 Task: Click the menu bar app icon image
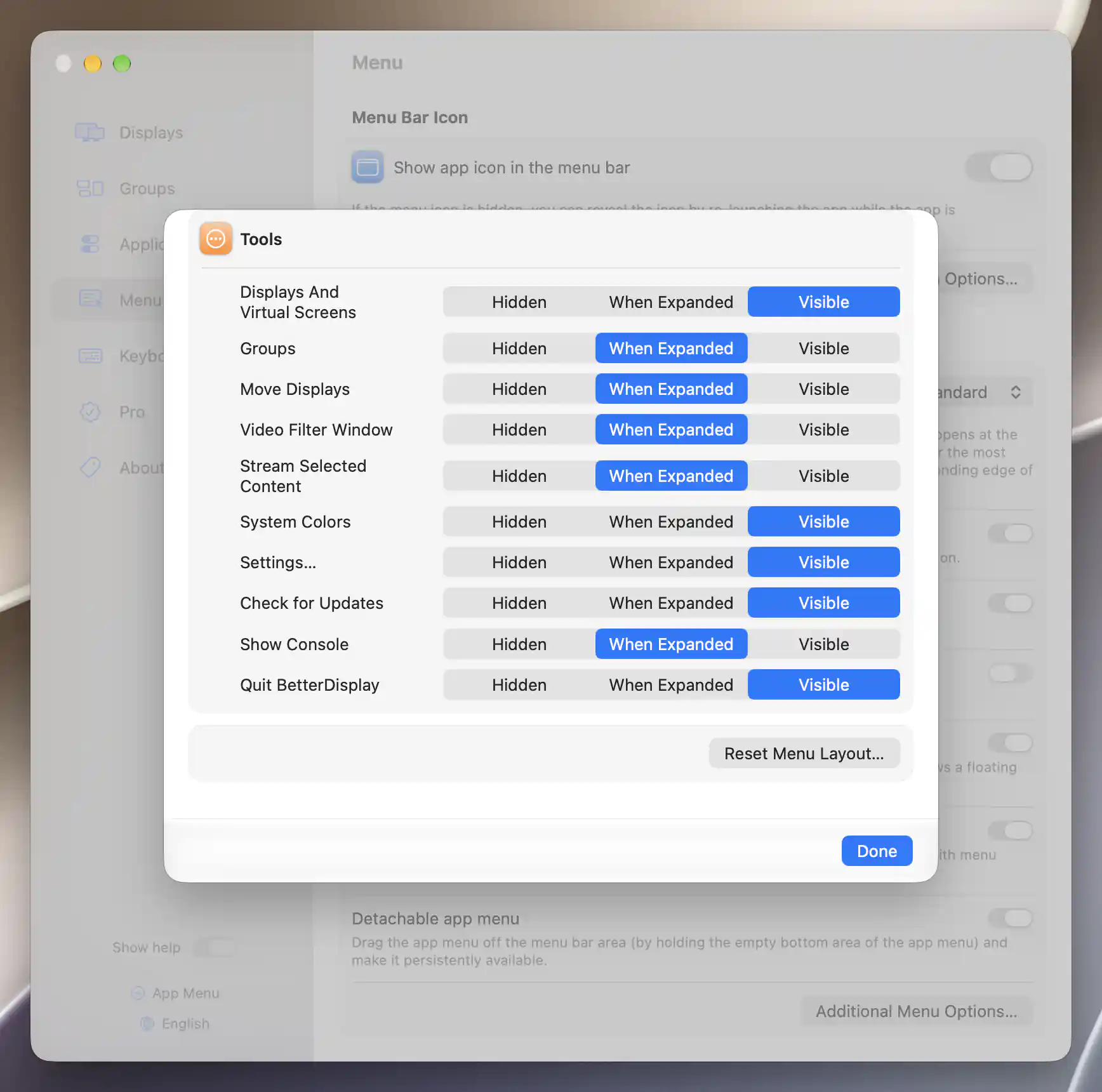pos(368,167)
